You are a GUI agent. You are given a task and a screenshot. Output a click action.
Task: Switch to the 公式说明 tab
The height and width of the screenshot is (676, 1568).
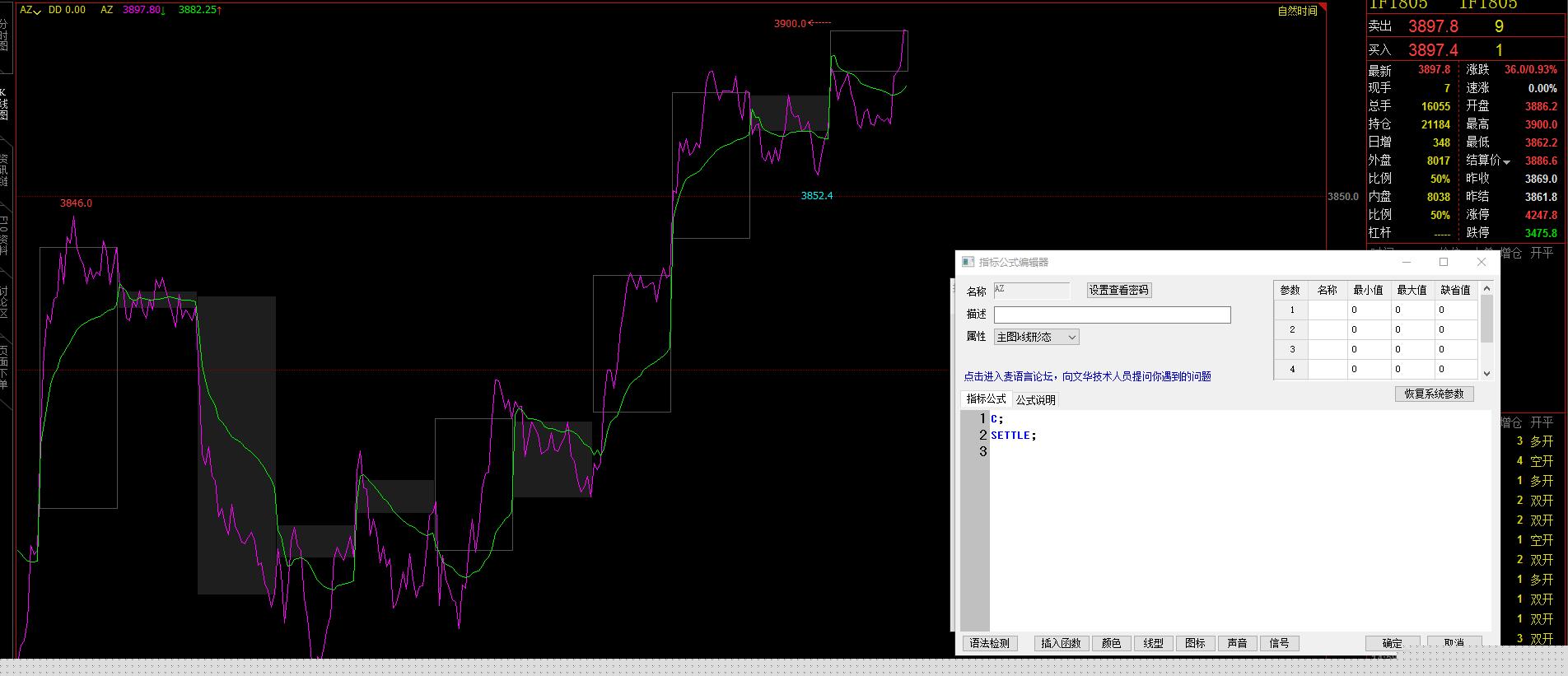click(1035, 400)
